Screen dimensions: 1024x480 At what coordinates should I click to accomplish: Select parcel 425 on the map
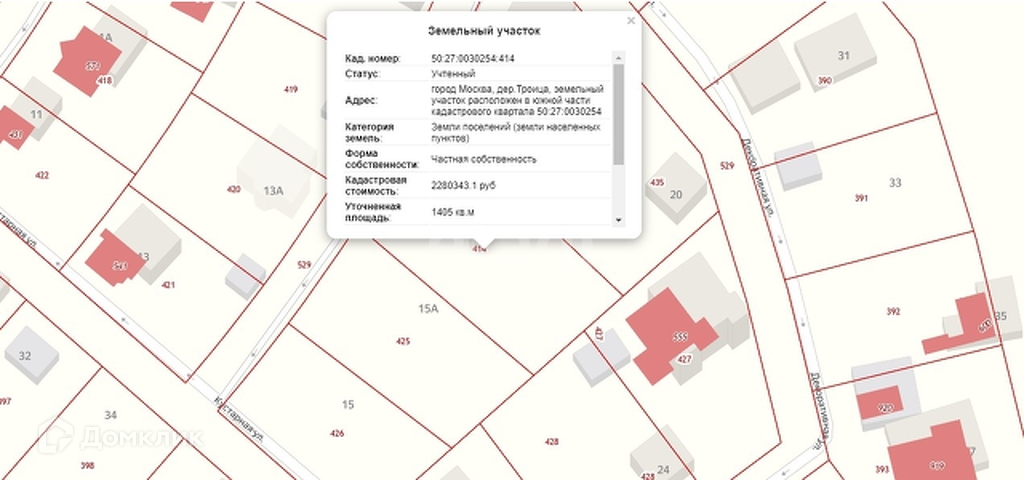click(x=403, y=342)
